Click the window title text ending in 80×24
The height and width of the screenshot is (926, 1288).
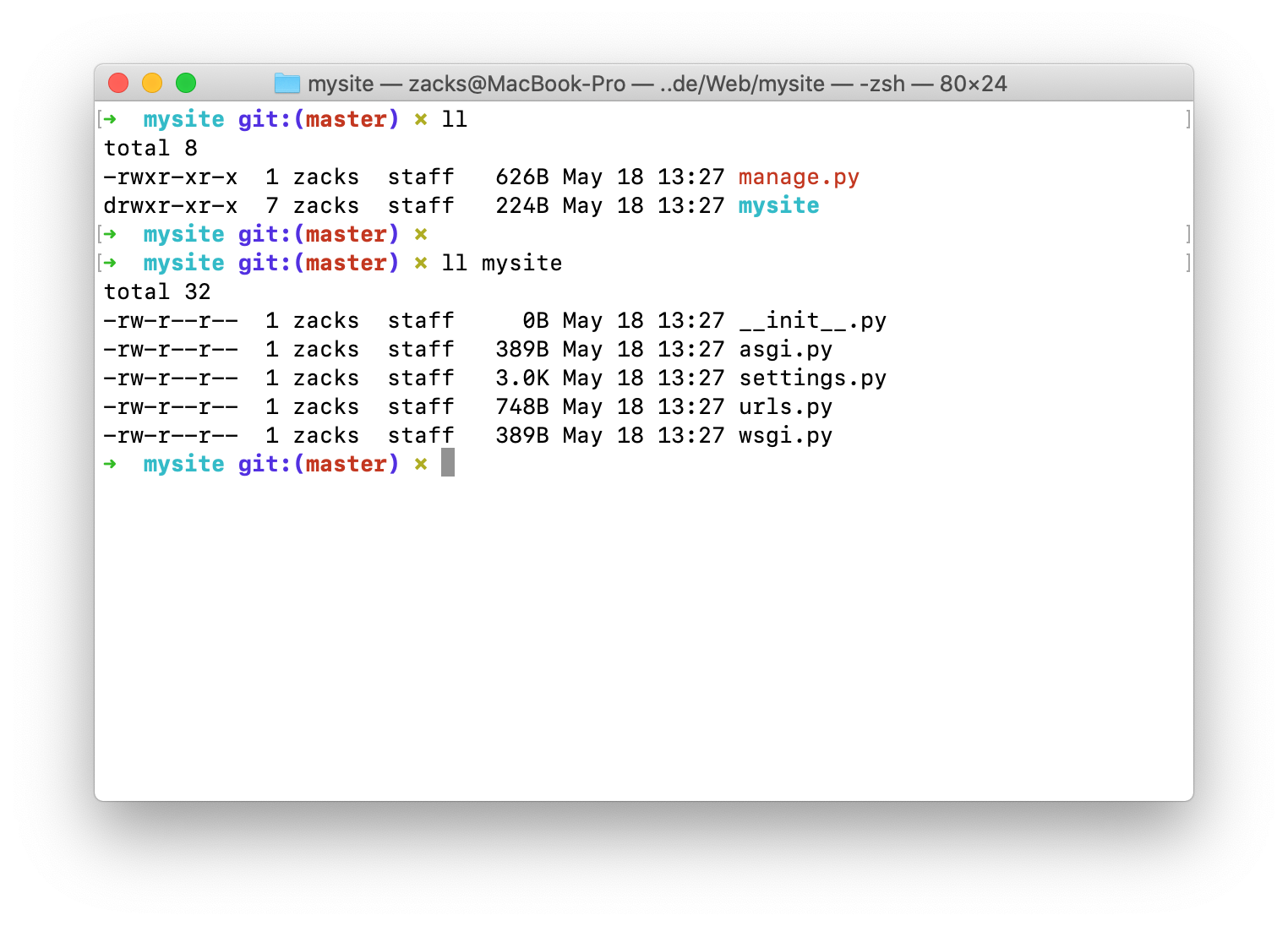click(658, 84)
